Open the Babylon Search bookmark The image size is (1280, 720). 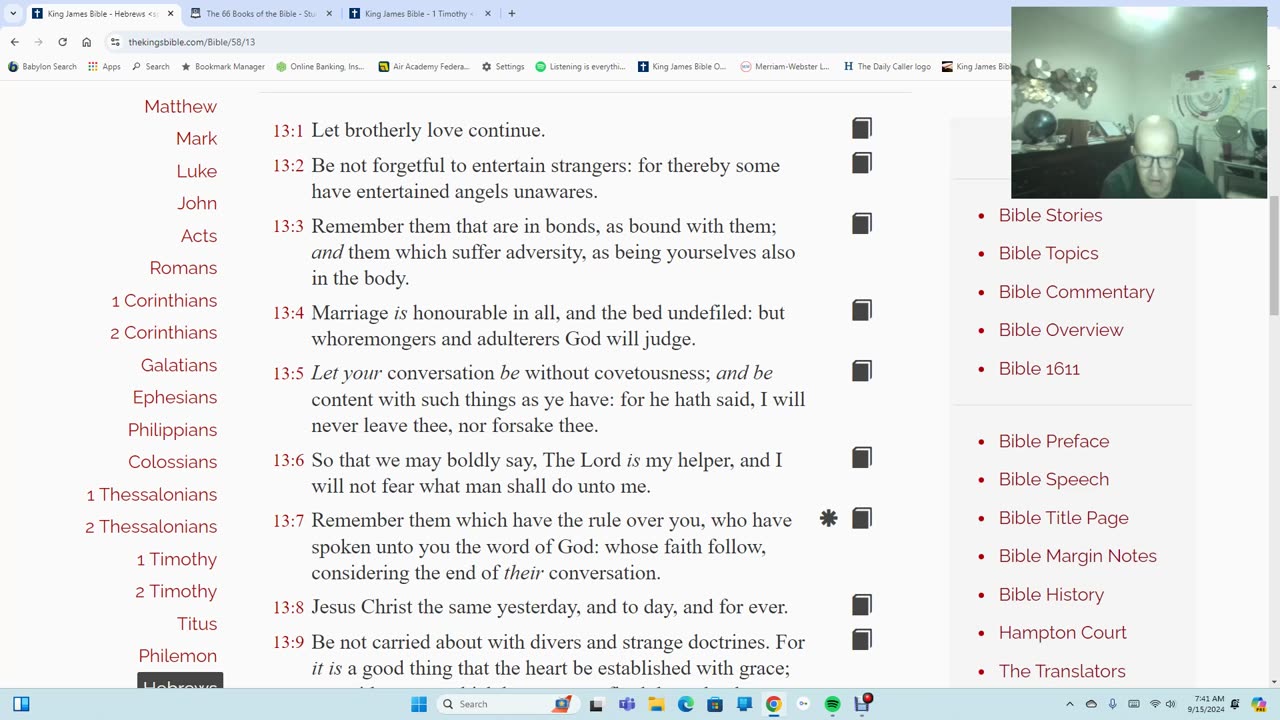pyautogui.click(x=42, y=67)
